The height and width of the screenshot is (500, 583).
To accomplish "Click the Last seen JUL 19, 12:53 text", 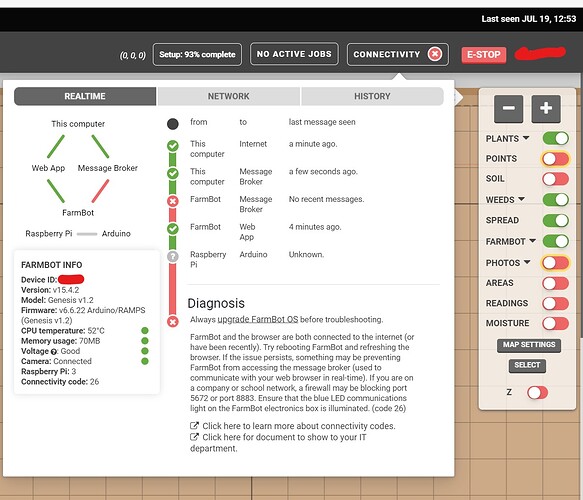I will point(528,19).
